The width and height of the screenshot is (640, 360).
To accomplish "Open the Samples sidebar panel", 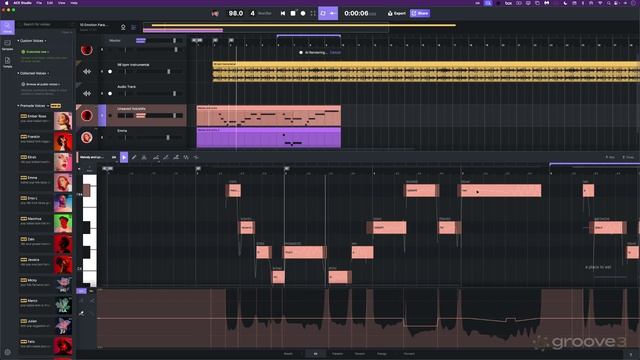I will point(7,45).
